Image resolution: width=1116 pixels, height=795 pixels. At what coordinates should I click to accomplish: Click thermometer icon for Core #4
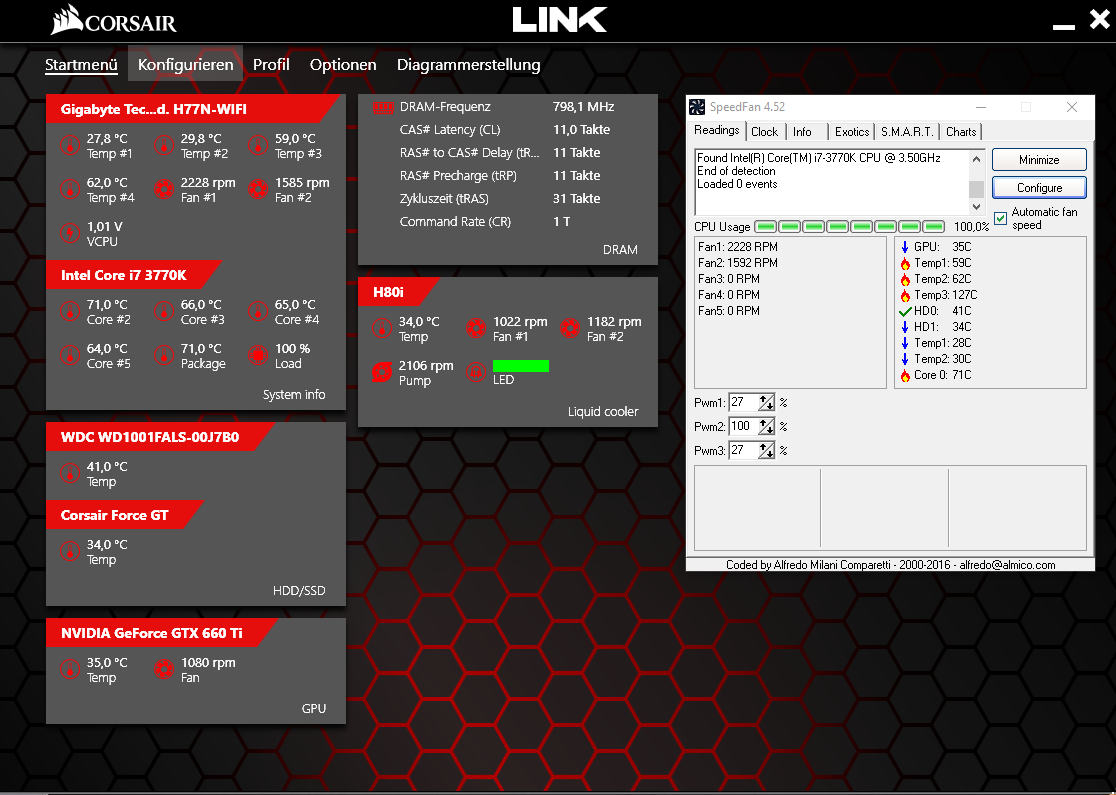tap(258, 312)
